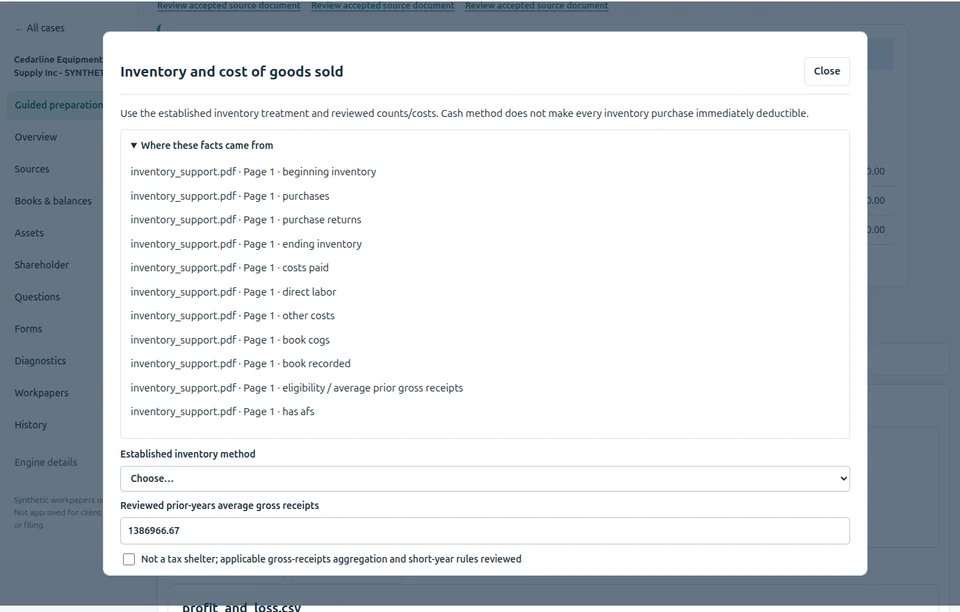The height and width of the screenshot is (612, 960).
Task: Click the 'Inventory and cost of goods sold' heading
Action: click(231, 72)
